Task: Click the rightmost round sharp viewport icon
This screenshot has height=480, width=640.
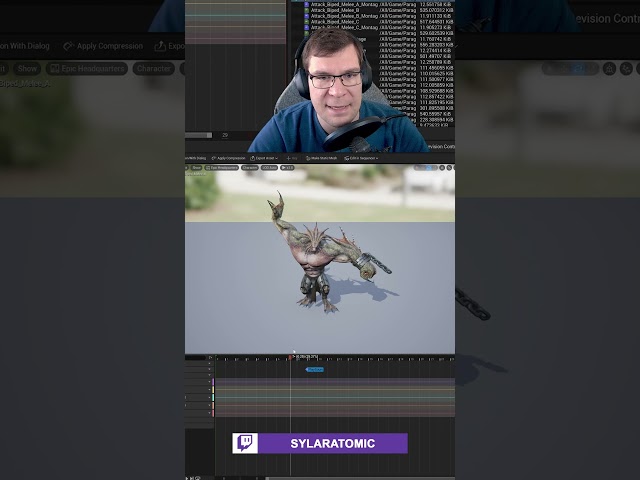Action: point(449,168)
